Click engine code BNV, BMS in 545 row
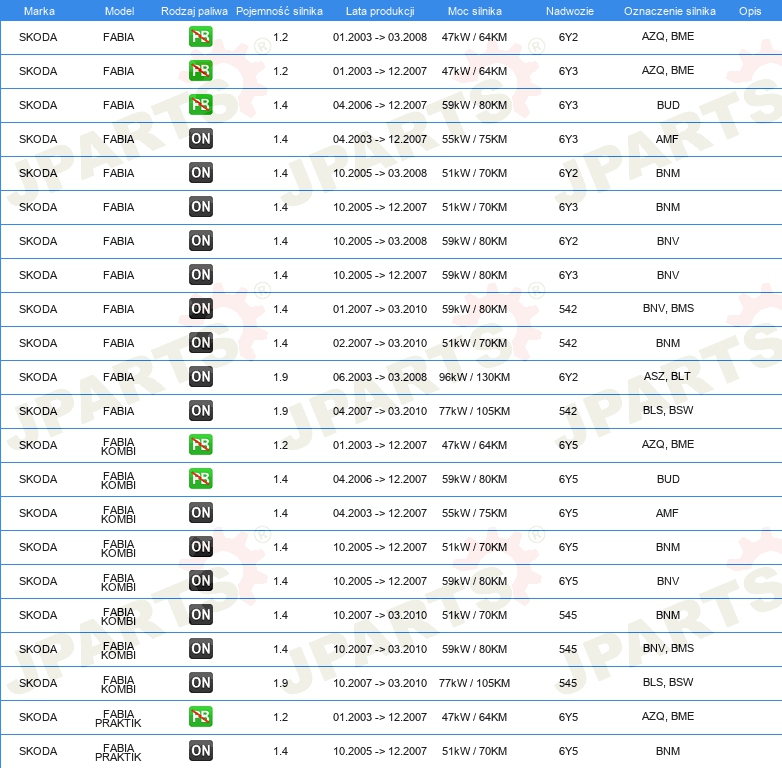Viewport: 782px width, 768px height. point(668,648)
